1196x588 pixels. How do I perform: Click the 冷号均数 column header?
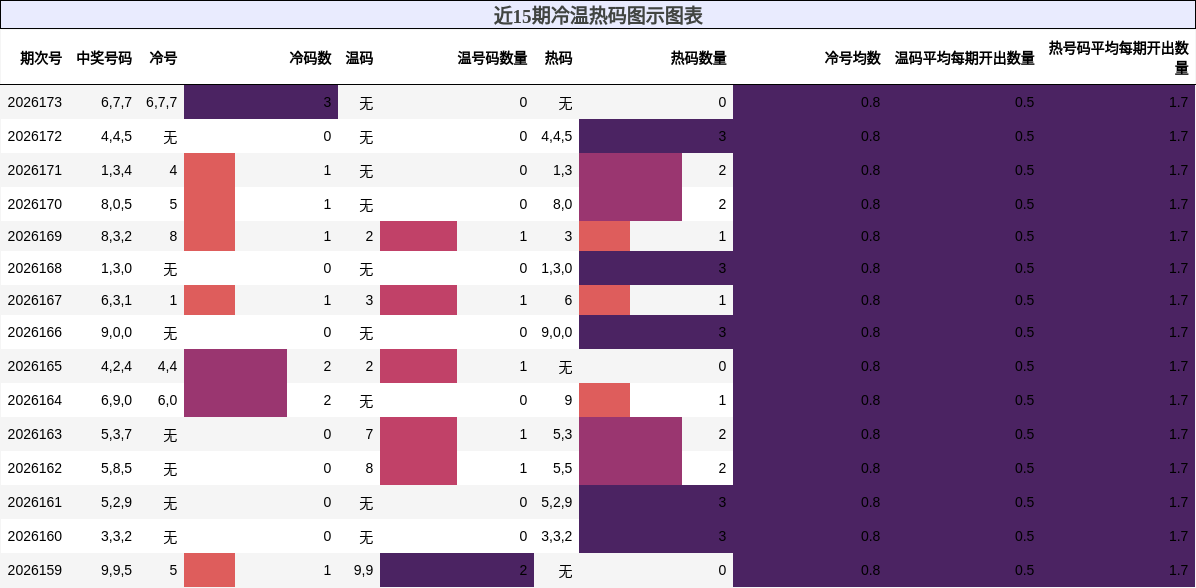[853, 58]
